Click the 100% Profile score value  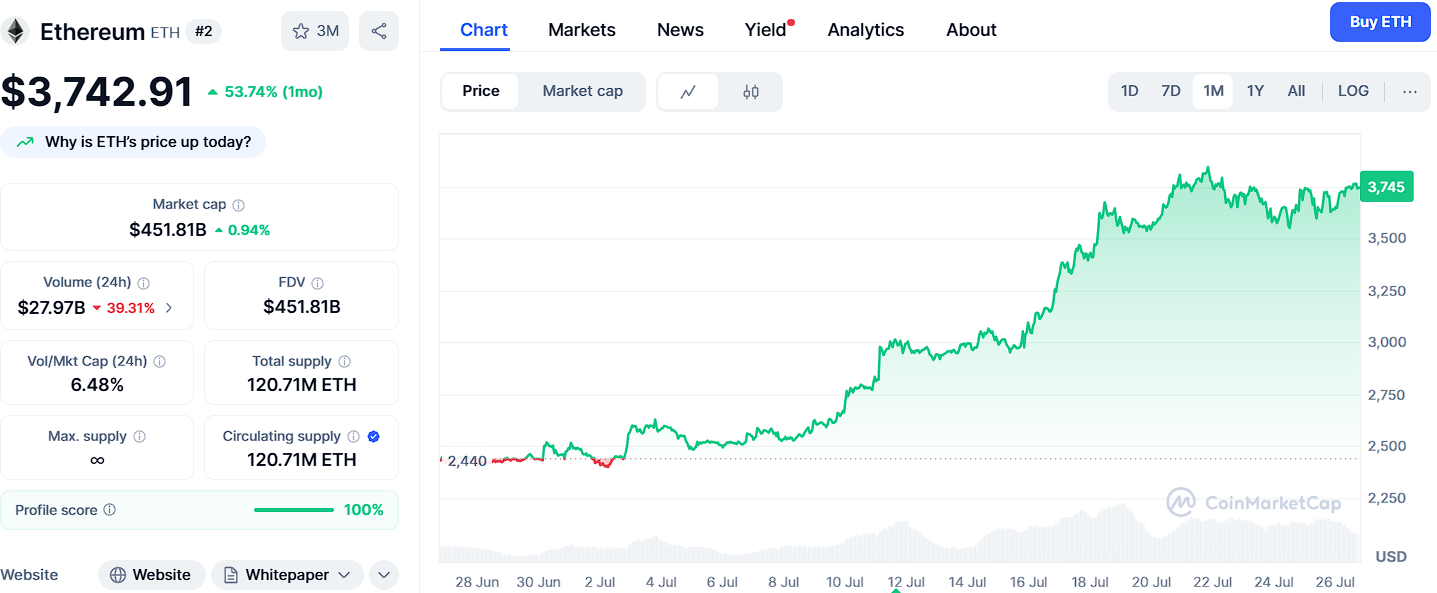[364, 510]
